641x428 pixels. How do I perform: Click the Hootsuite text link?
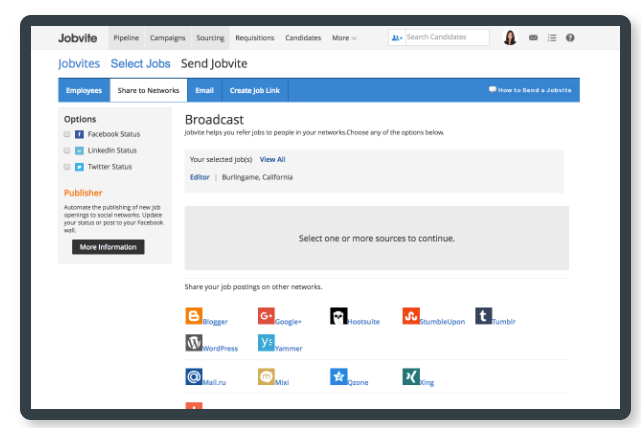pos(363,322)
